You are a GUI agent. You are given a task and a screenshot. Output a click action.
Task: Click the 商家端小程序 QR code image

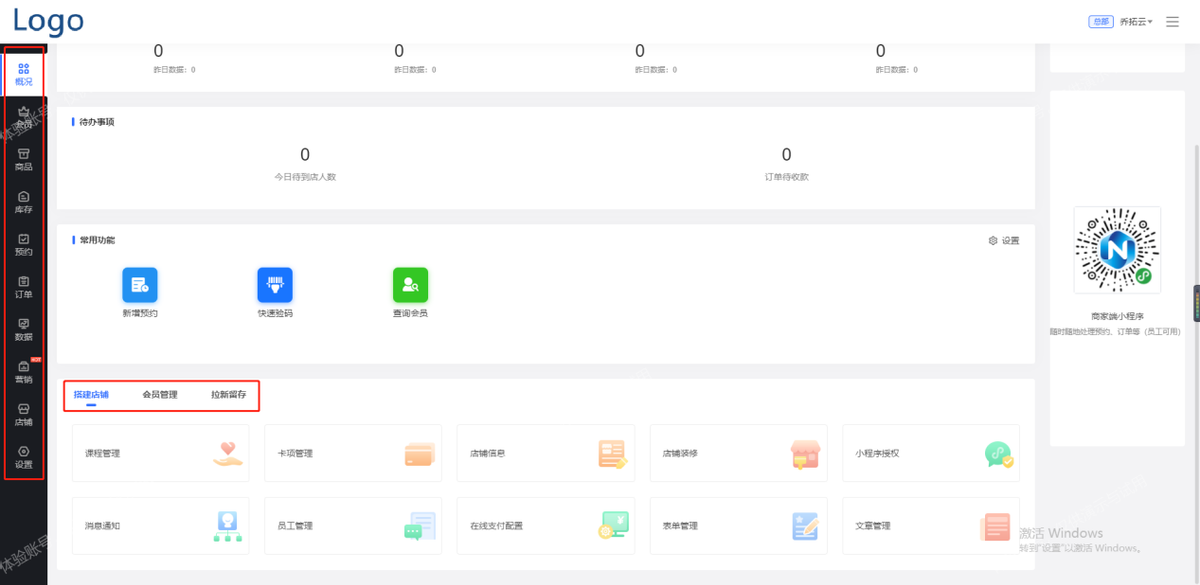tap(1117, 250)
